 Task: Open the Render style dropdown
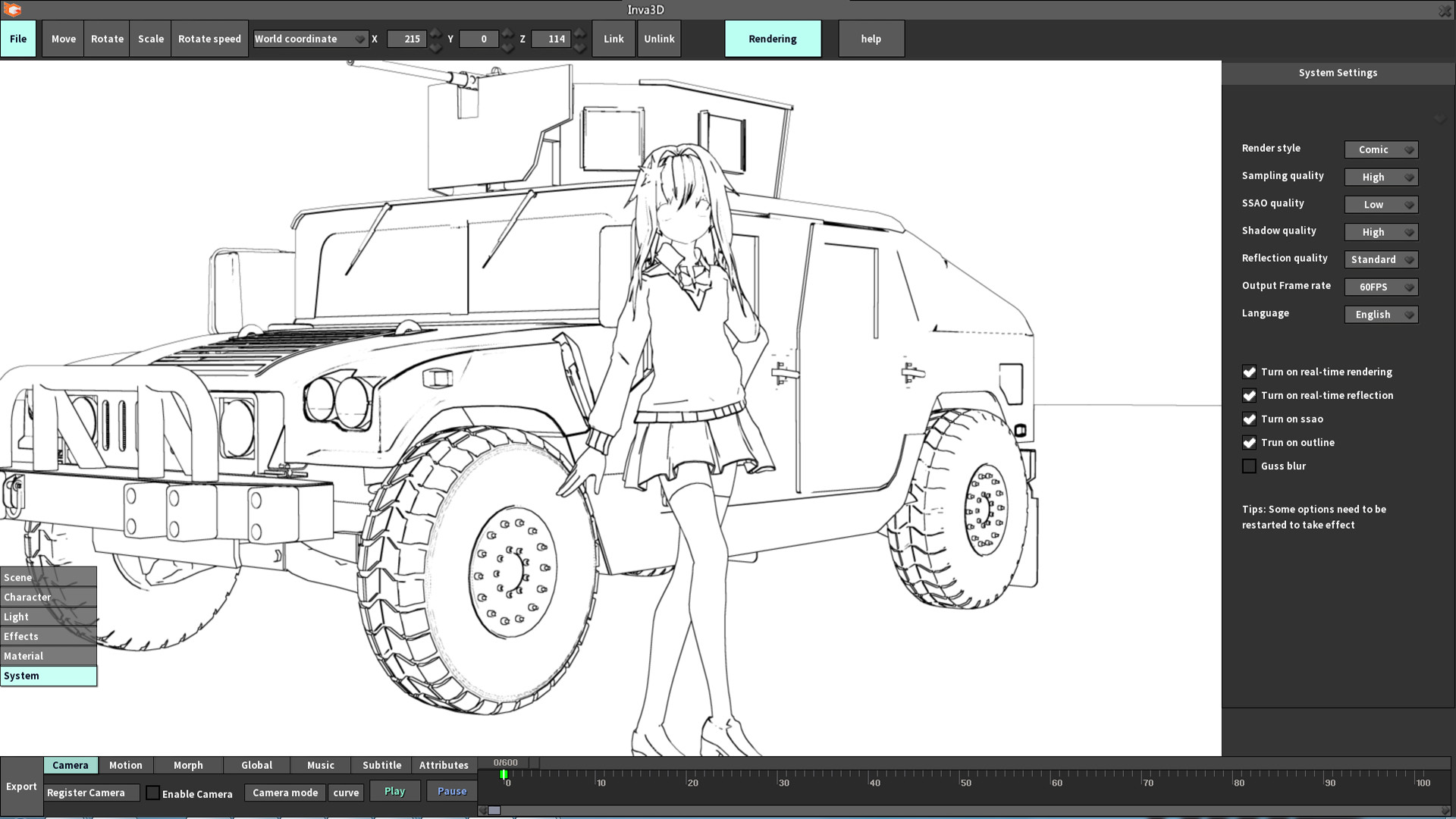1381,149
